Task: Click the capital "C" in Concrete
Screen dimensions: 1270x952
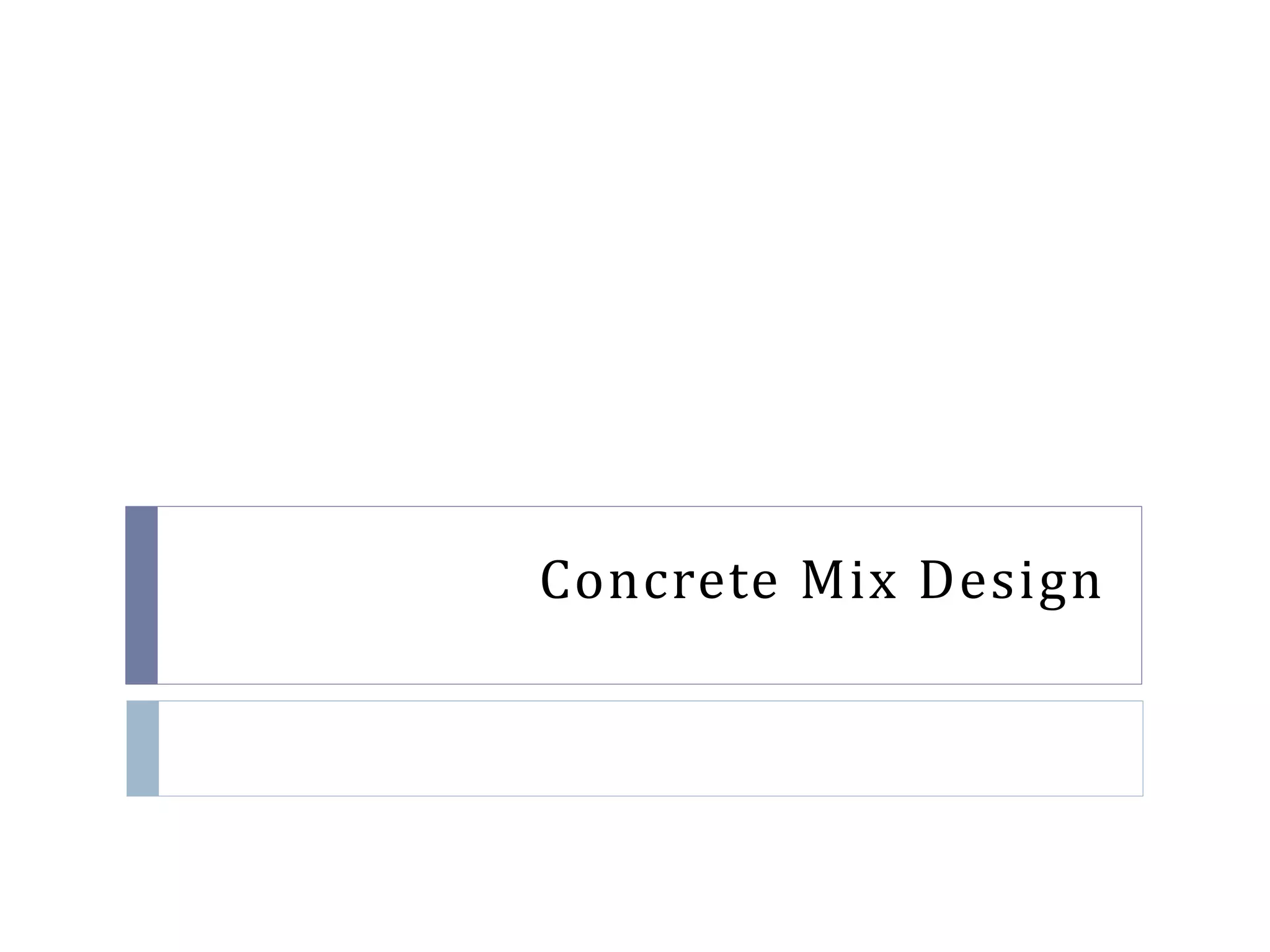Action: [555, 581]
